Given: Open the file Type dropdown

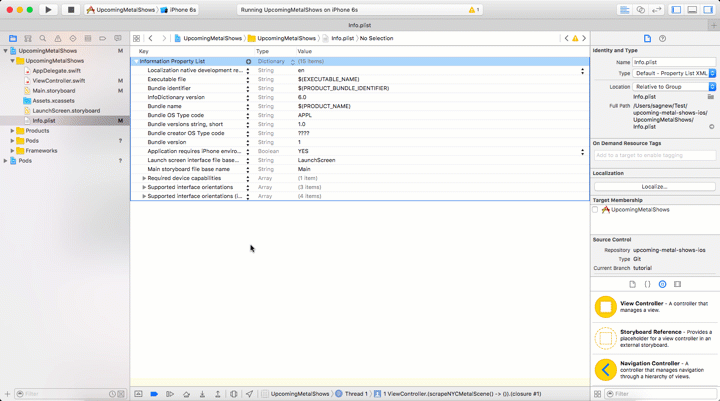Looking at the screenshot, I should [674, 73].
